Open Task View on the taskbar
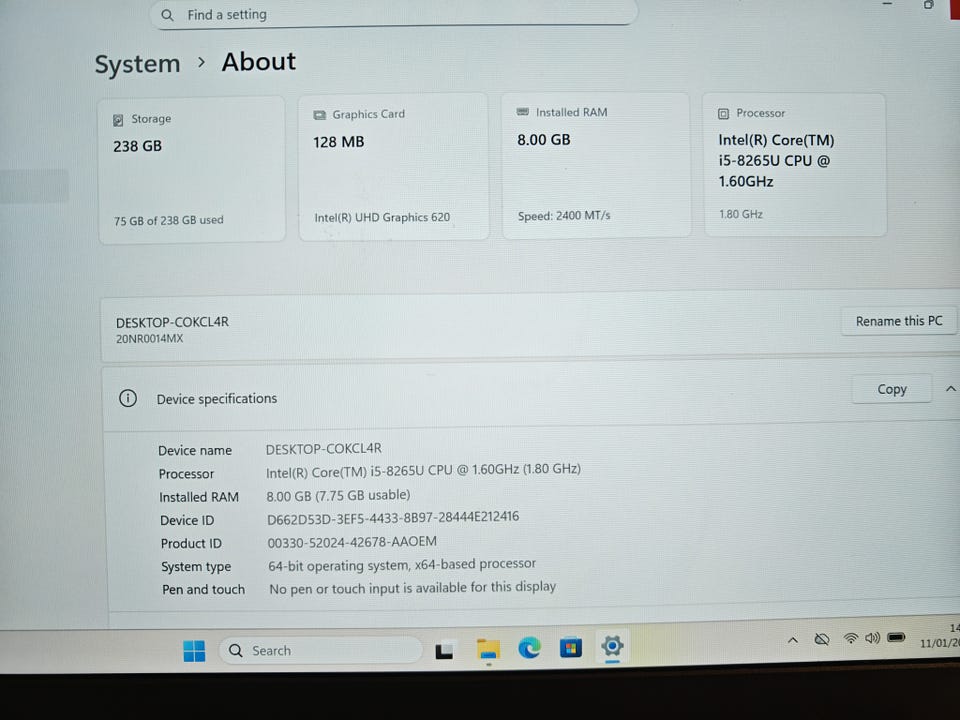Screen dimensions: 960x720 point(444,650)
